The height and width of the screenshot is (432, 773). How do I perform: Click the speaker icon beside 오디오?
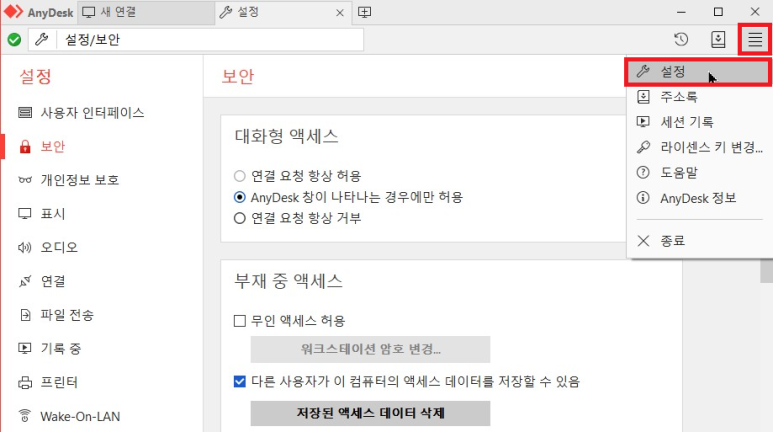tap(25, 247)
